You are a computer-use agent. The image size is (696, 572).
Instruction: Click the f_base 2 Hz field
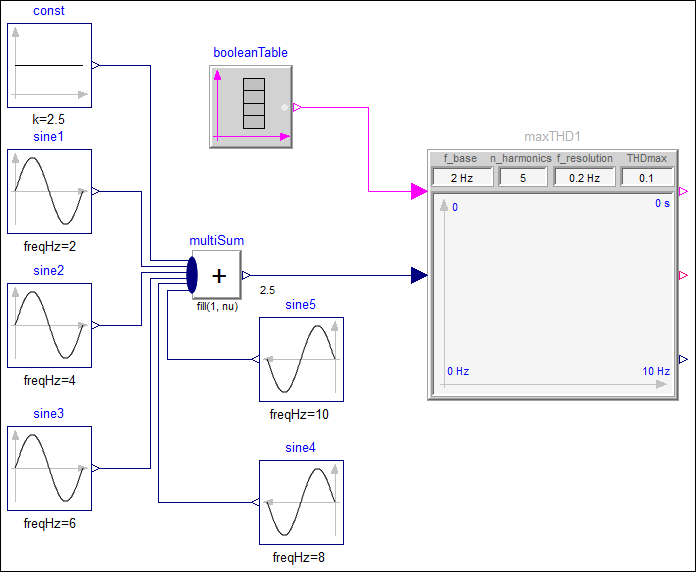[x=461, y=177]
